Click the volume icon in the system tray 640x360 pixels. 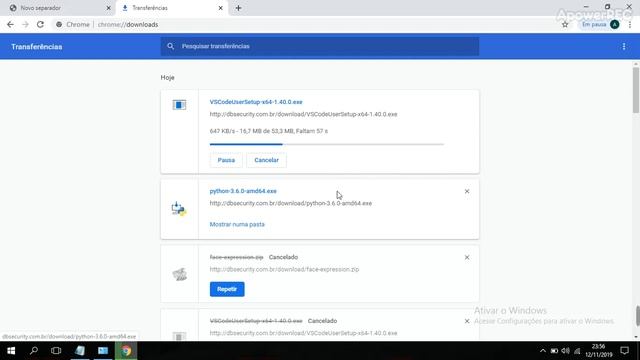[x=565, y=351]
